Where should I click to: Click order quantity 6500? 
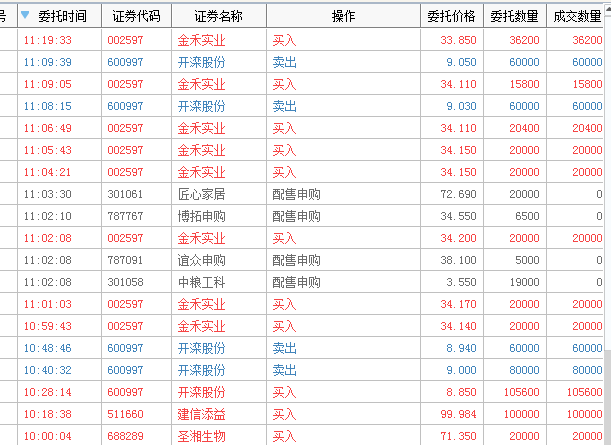click(x=527, y=216)
